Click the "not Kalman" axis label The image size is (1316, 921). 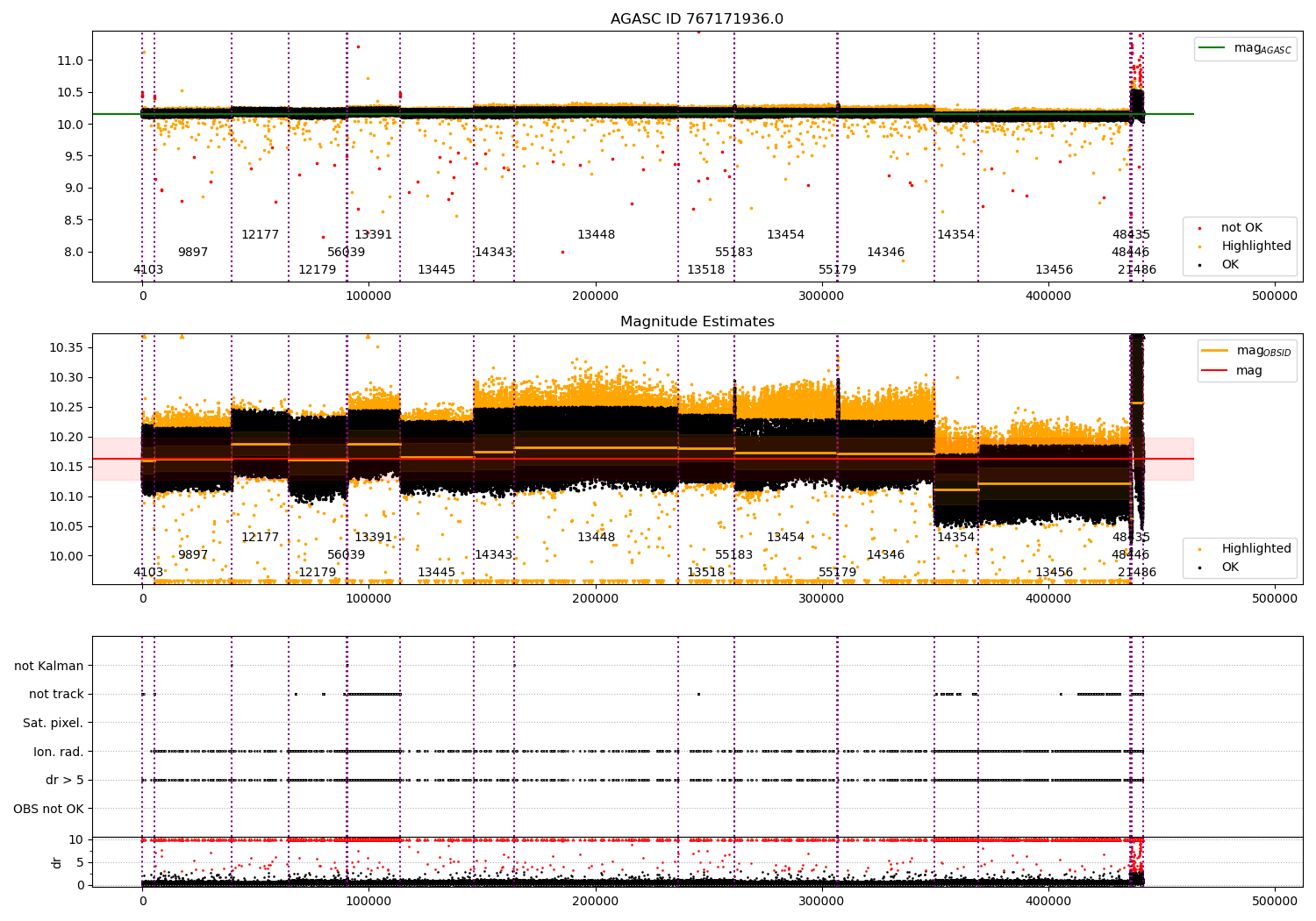49,667
